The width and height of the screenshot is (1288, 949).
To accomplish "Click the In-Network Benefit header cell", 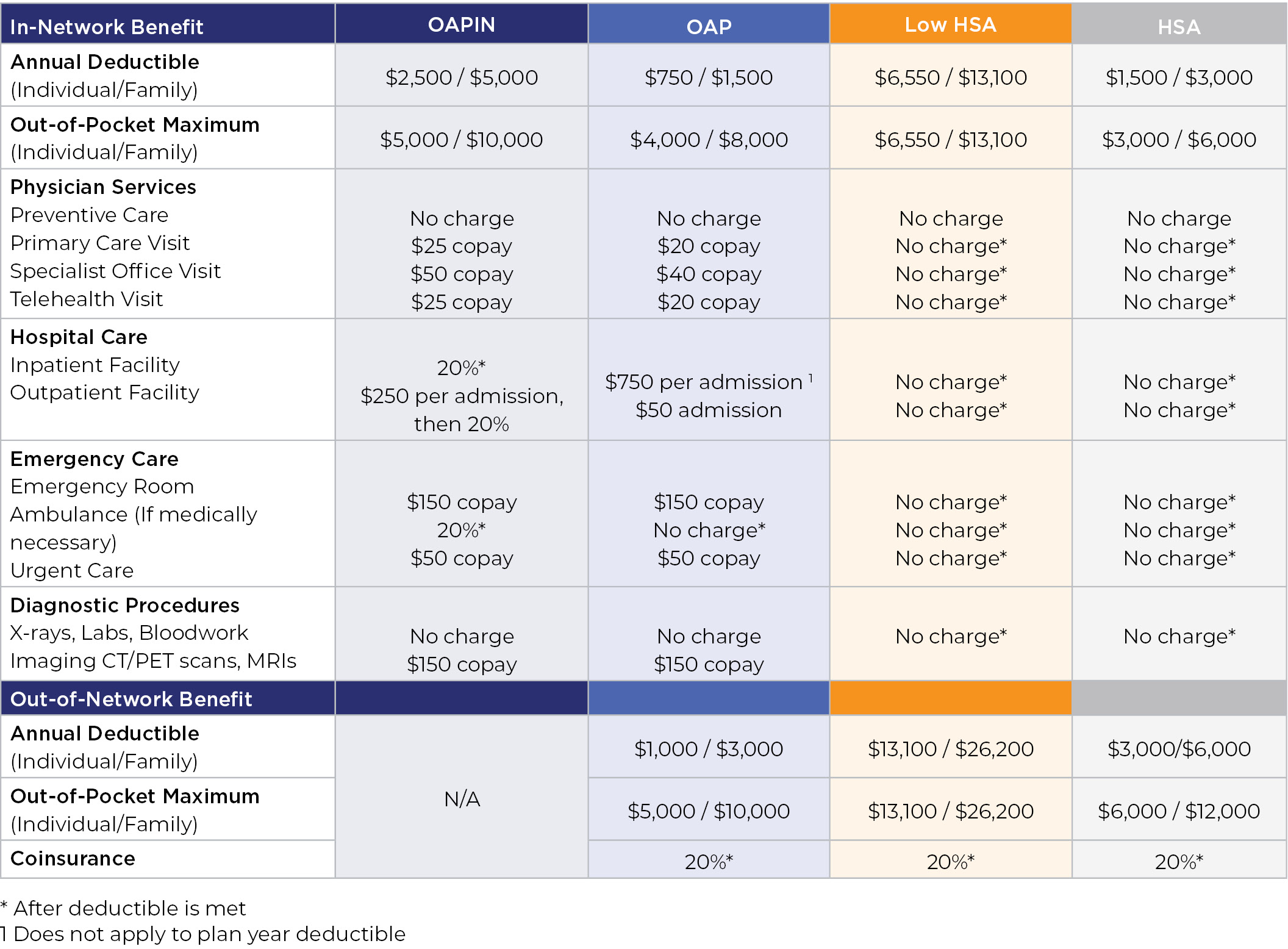I will [x=107, y=26].
